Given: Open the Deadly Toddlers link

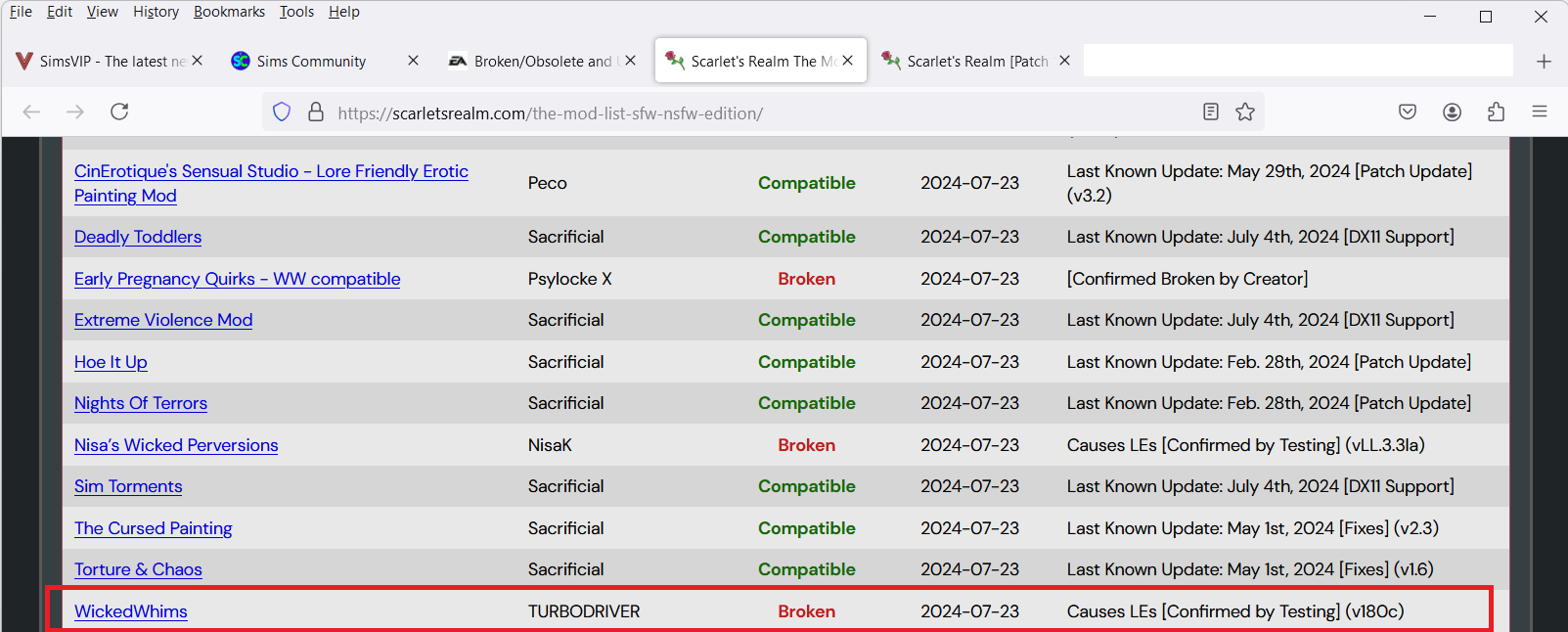Looking at the screenshot, I should click(x=138, y=237).
